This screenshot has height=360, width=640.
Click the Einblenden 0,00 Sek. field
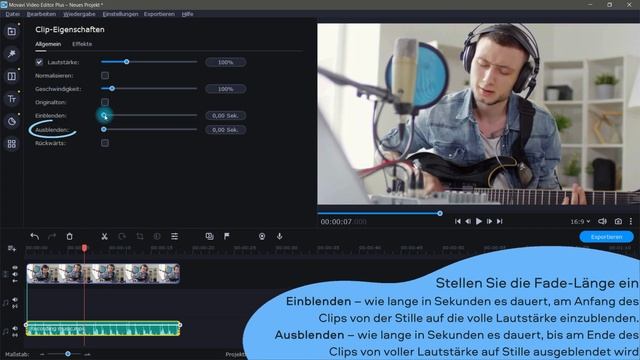pyautogui.click(x=225, y=116)
